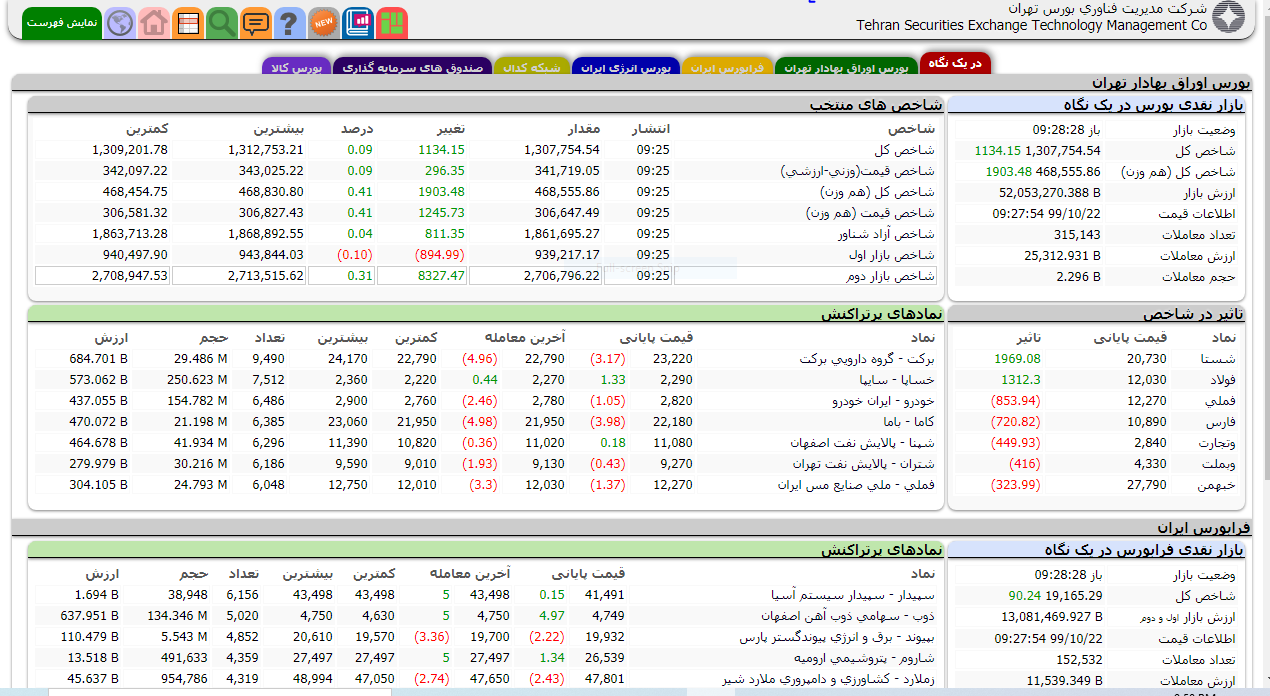Select the بورس کالا tab
The width and height of the screenshot is (1270, 696).
(x=296, y=68)
